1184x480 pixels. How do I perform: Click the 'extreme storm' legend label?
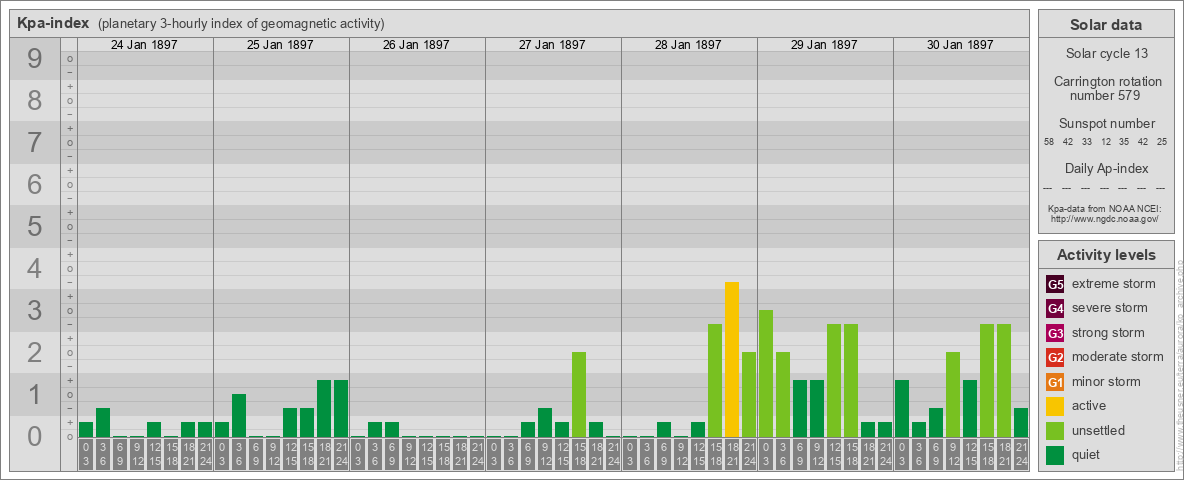click(1114, 284)
